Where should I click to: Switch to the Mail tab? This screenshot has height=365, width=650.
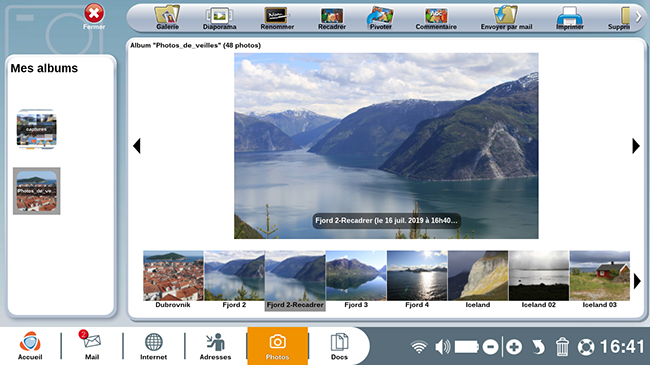pos(92,346)
